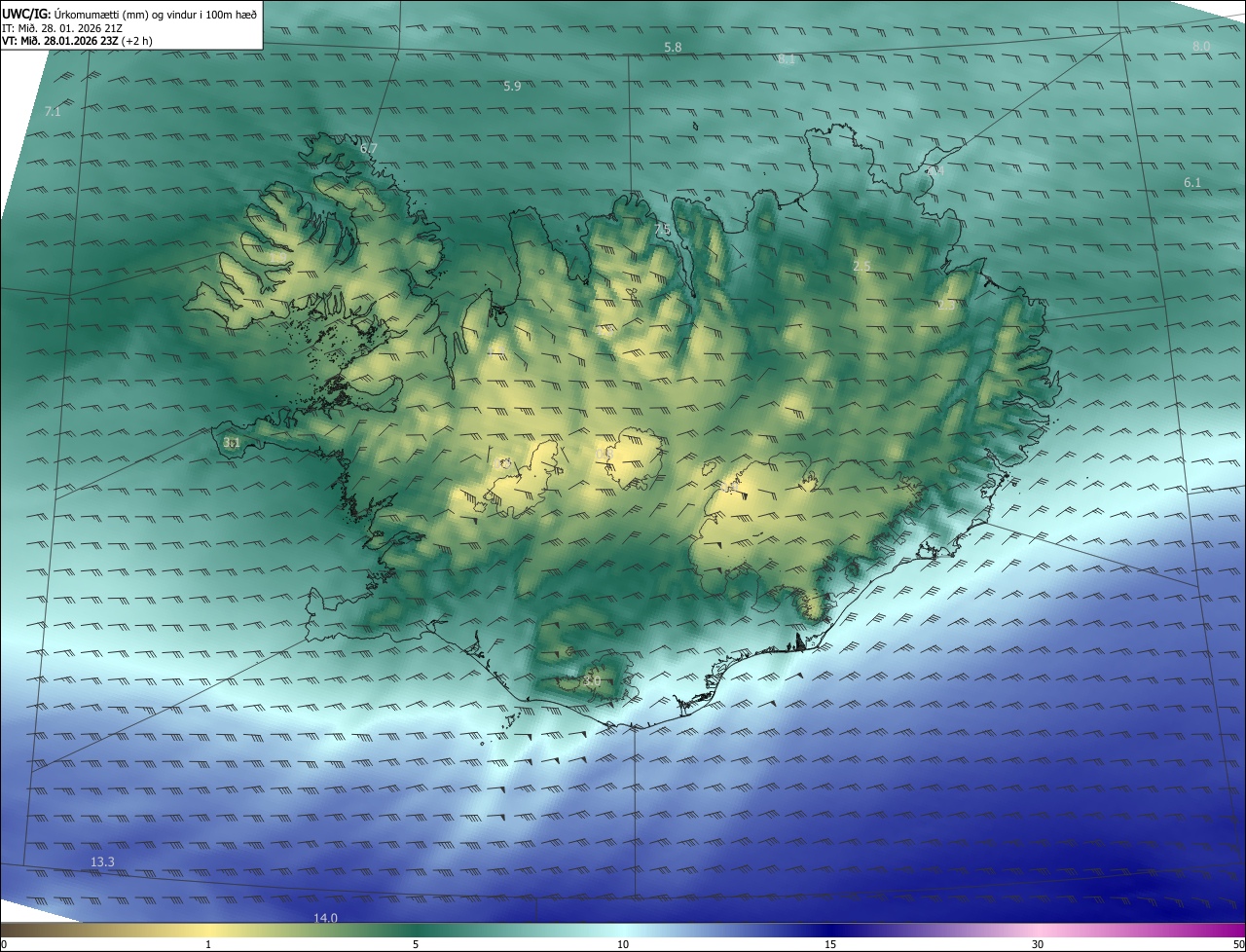Click the 1 tick on the color scale
Image resolution: width=1246 pixels, height=952 pixels.
[x=208, y=944]
